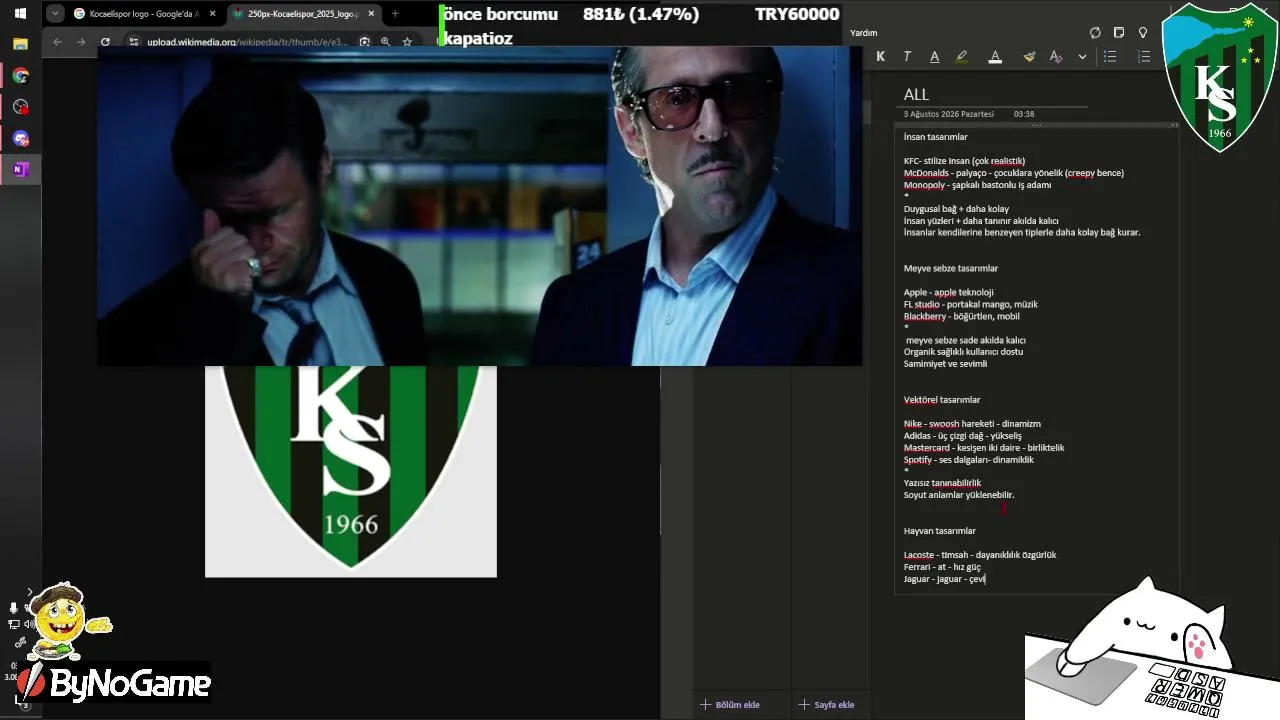Apply the font color in OneNote
This screenshot has width=1280, height=720.
pos(995,57)
